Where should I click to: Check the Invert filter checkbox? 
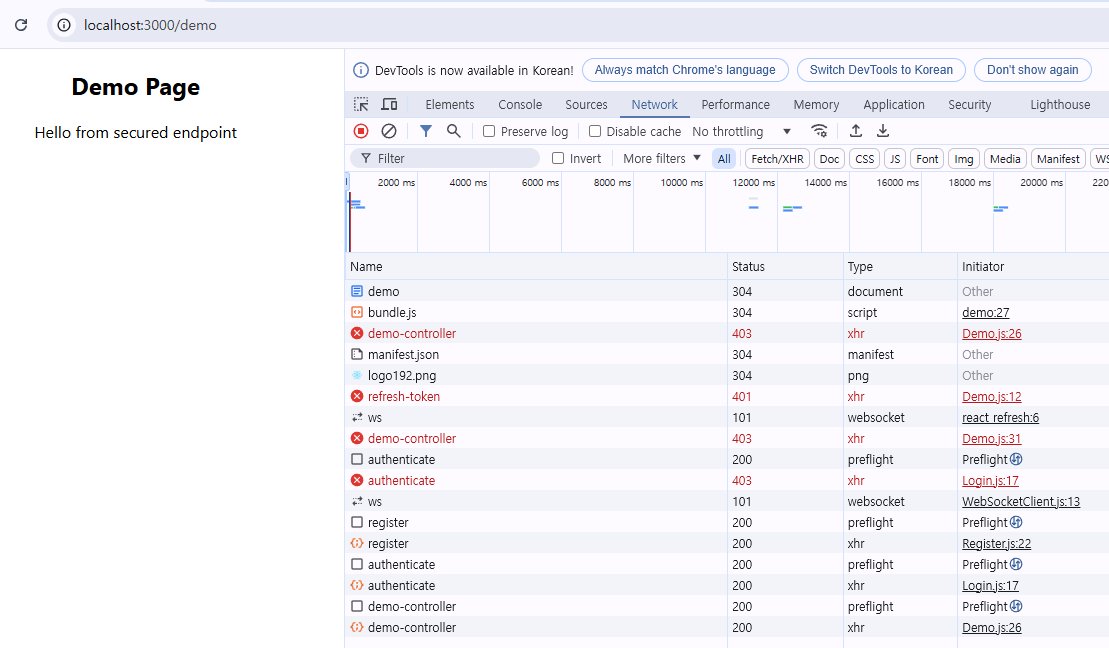(x=558, y=158)
